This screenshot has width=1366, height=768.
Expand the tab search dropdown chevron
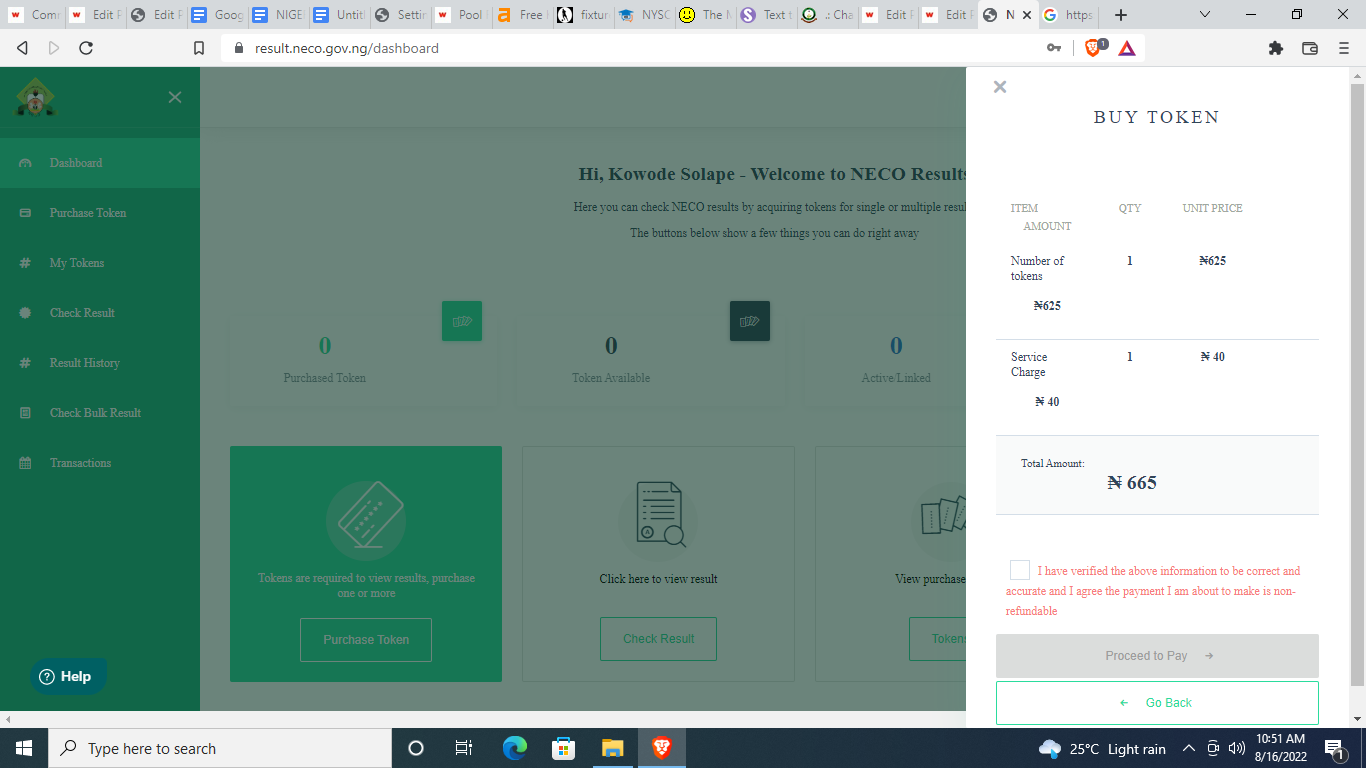point(1204,15)
